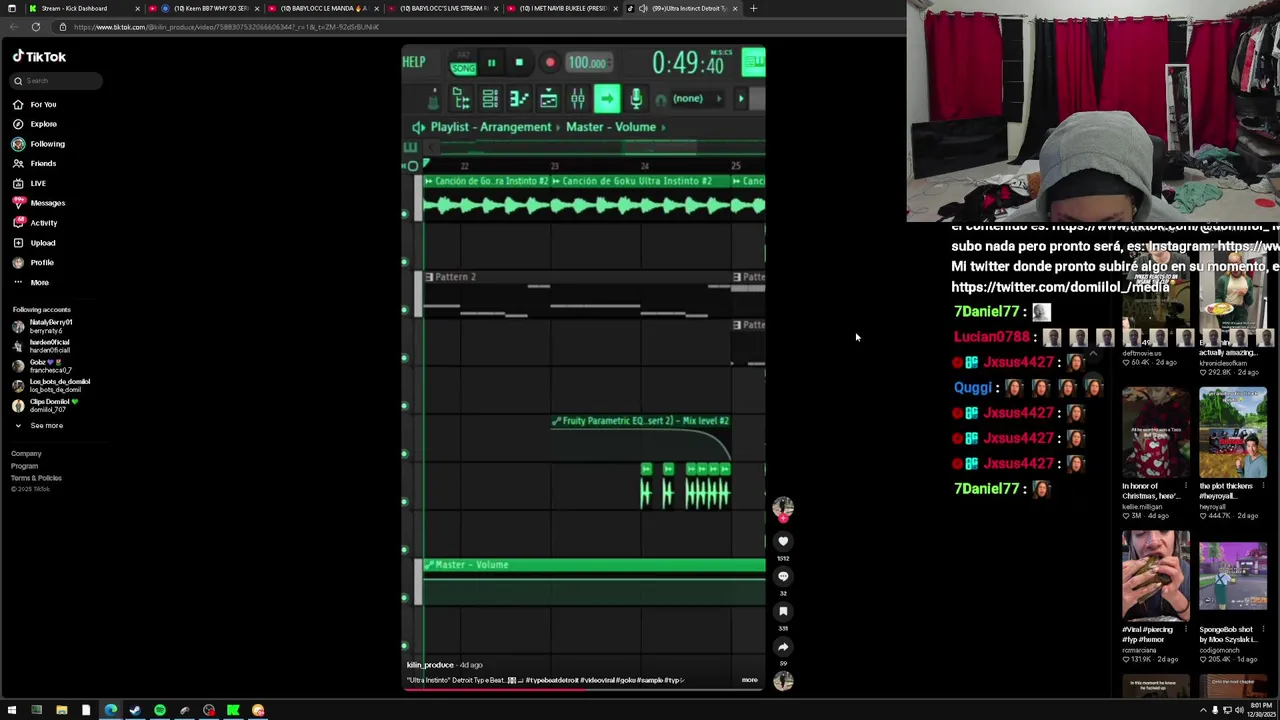The width and height of the screenshot is (1280, 720).
Task: Open the For You feed
Action: point(35,104)
